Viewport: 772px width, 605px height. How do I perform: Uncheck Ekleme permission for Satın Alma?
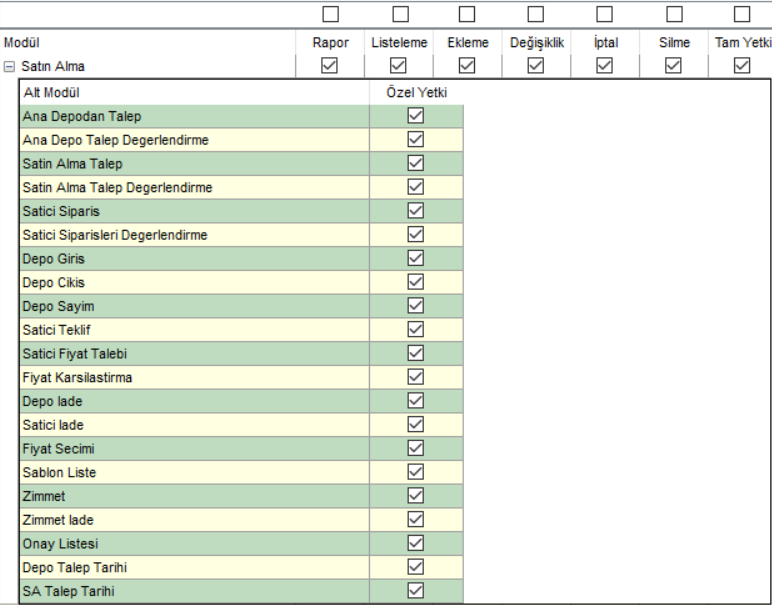467,65
